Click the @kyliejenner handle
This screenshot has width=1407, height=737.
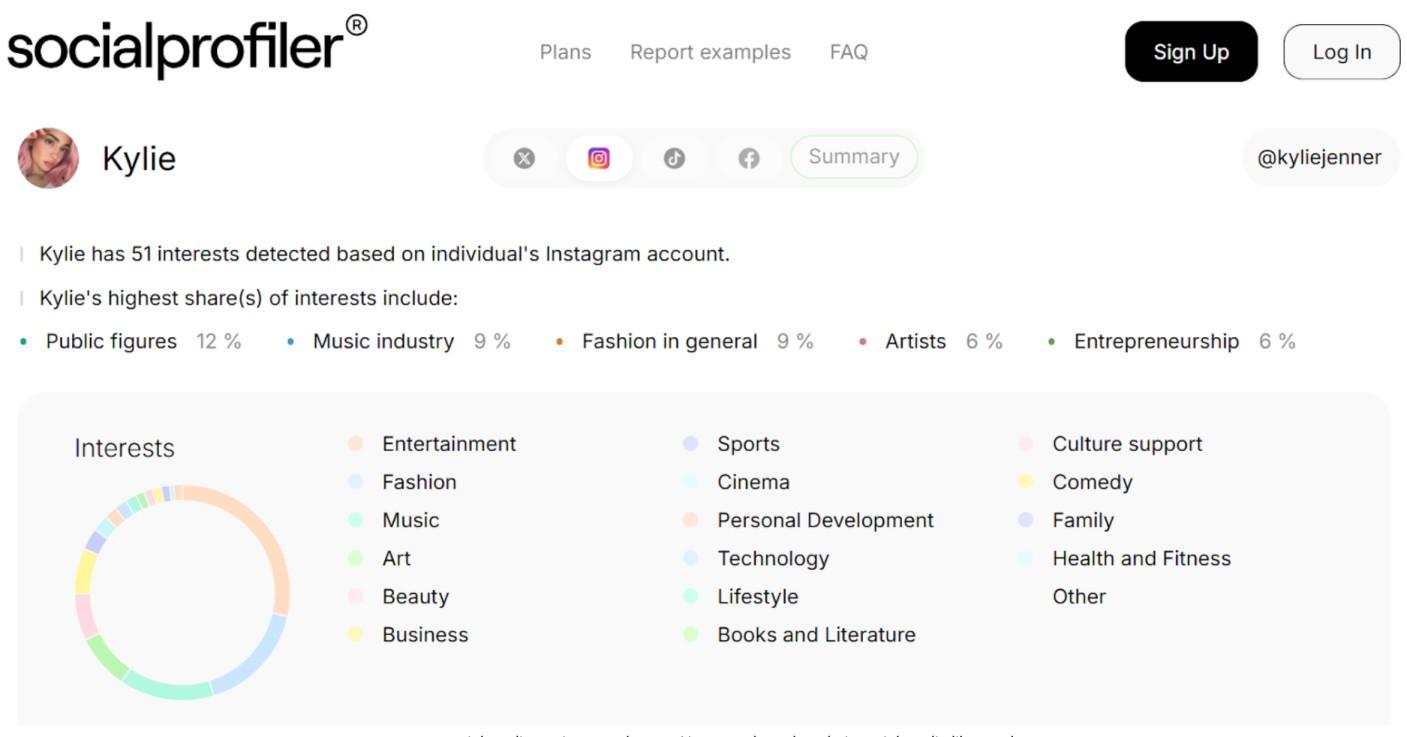1320,157
